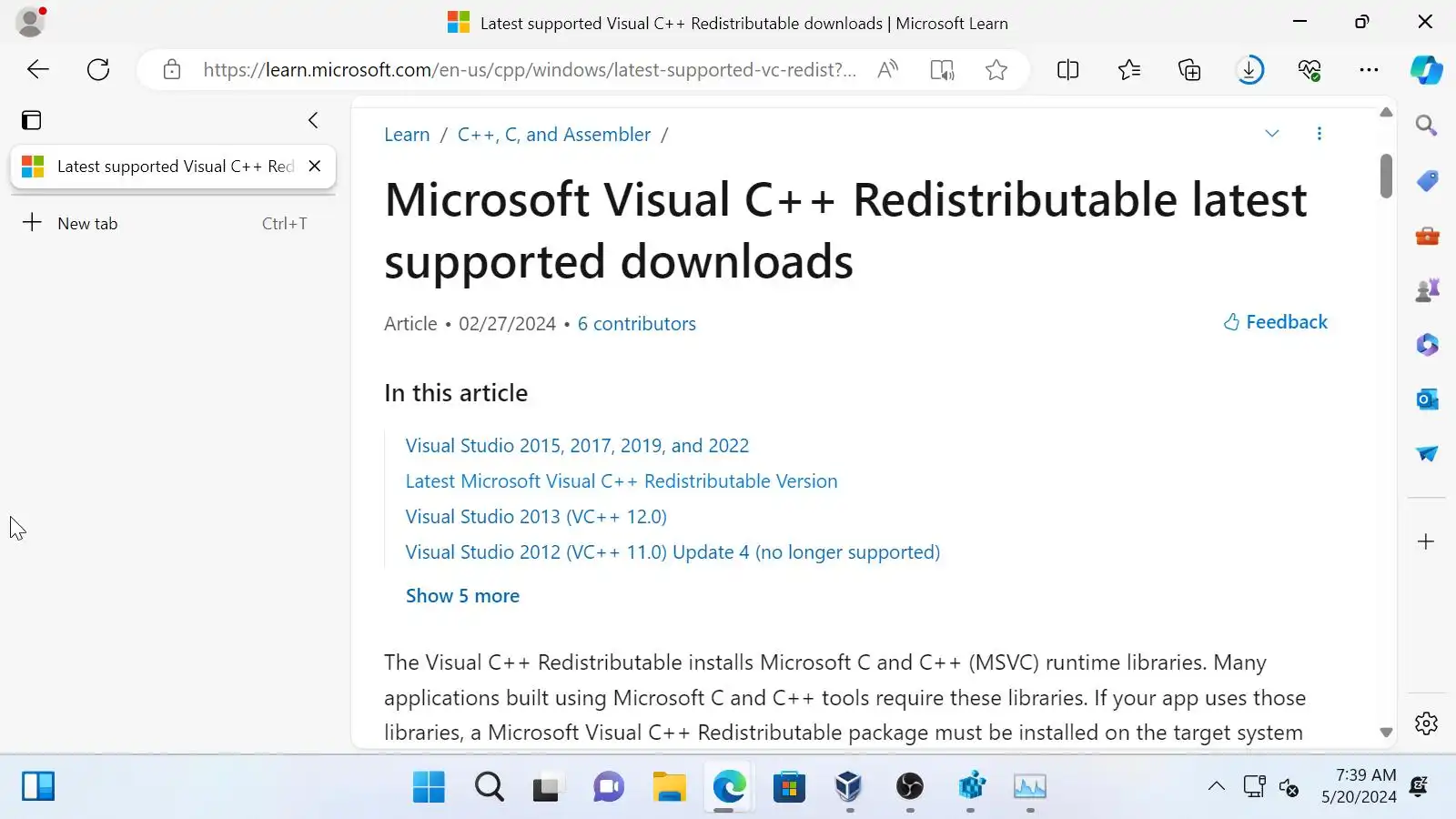Open Edge Settings and more menu

click(x=1369, y=69)
